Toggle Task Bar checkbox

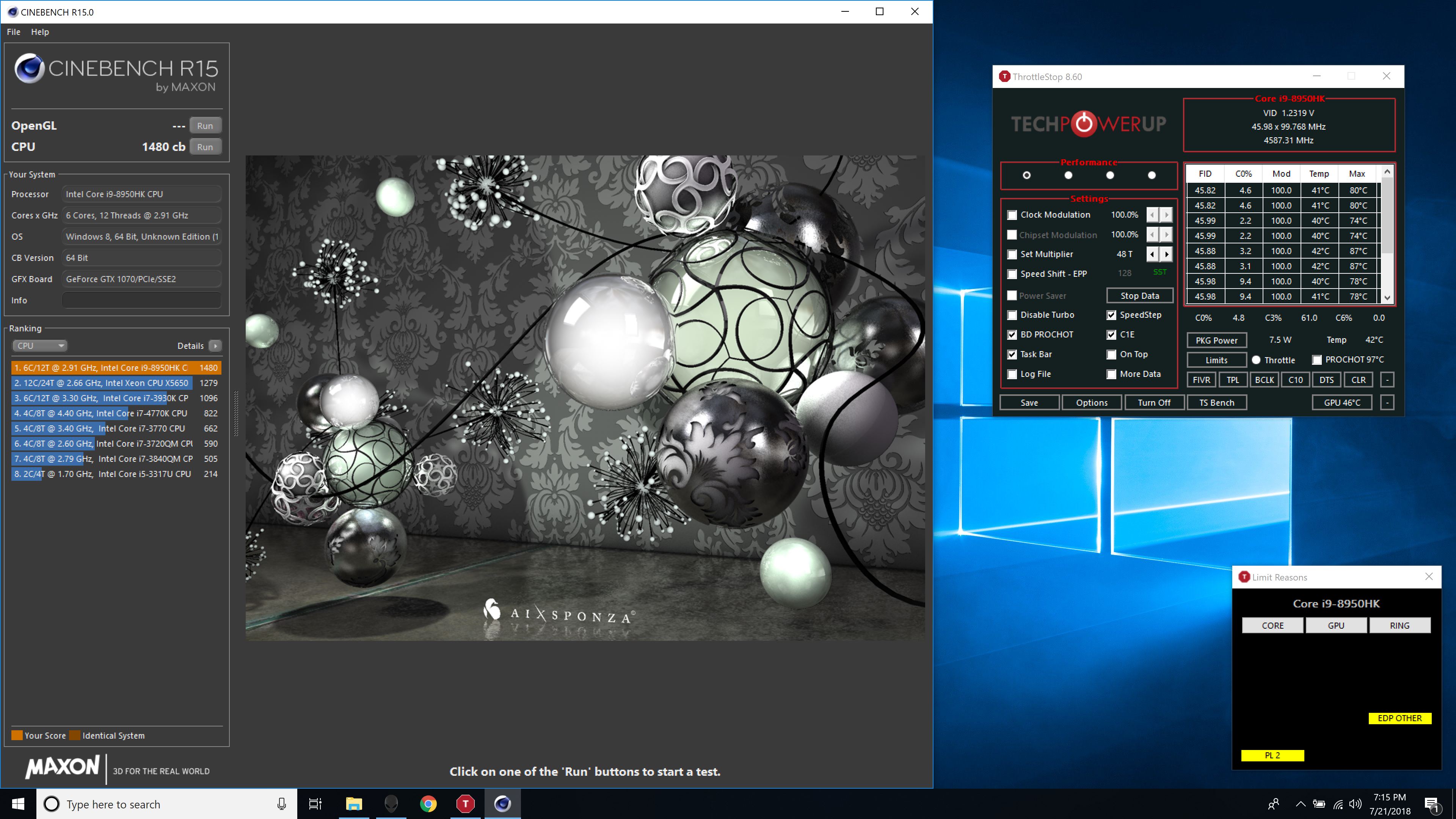(1012, 355)
